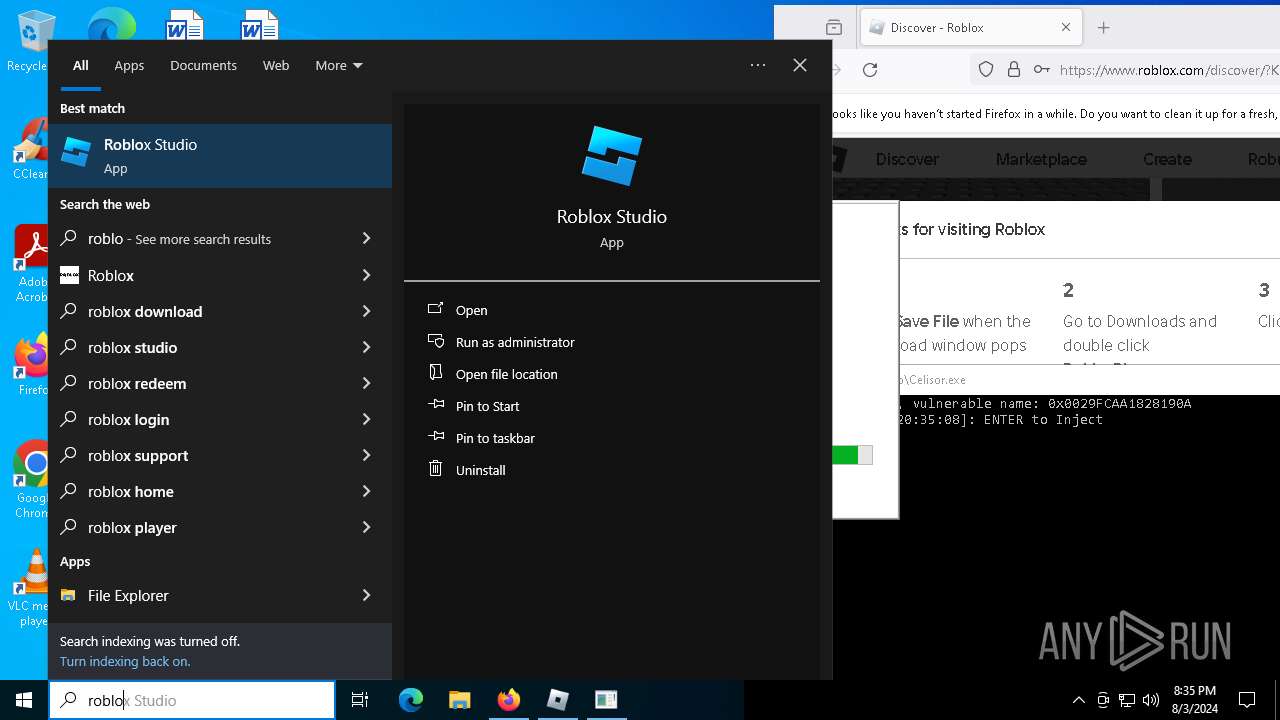Click in the taskbar search input box

pos(192,700)
